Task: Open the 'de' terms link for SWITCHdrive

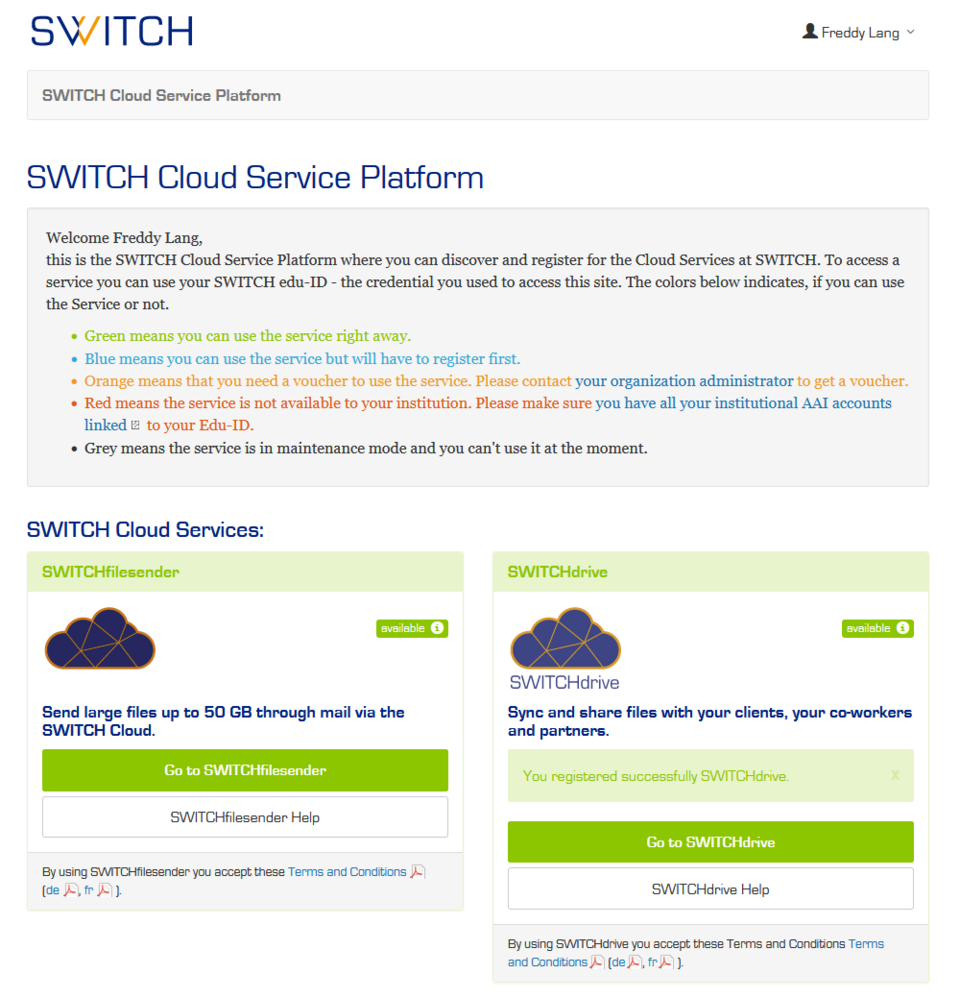Action: [x=619, y=962]
